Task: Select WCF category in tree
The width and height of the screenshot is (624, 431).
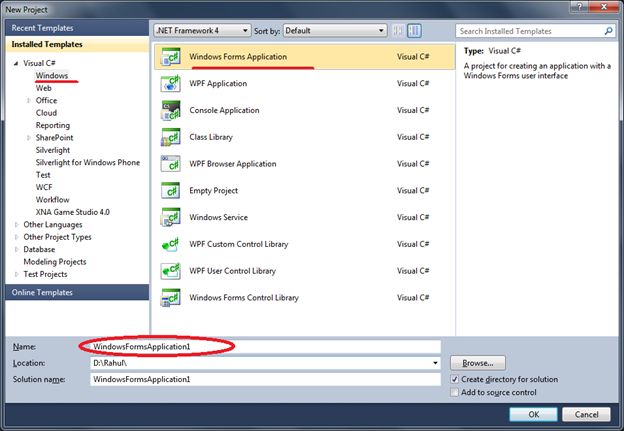Action: [x=44, y=187]
